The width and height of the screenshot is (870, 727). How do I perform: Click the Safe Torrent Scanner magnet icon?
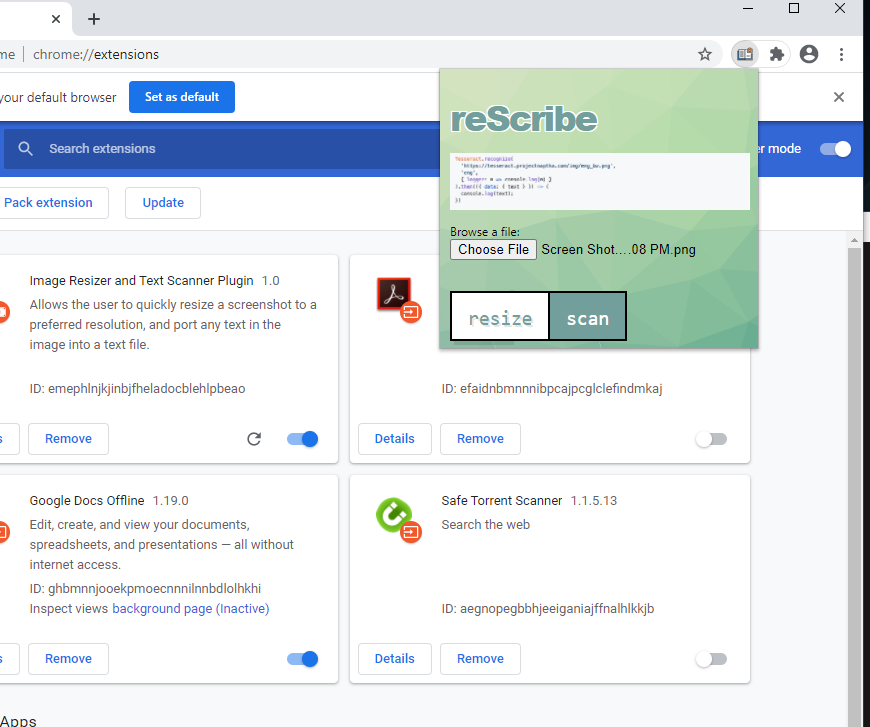point(394,514)
